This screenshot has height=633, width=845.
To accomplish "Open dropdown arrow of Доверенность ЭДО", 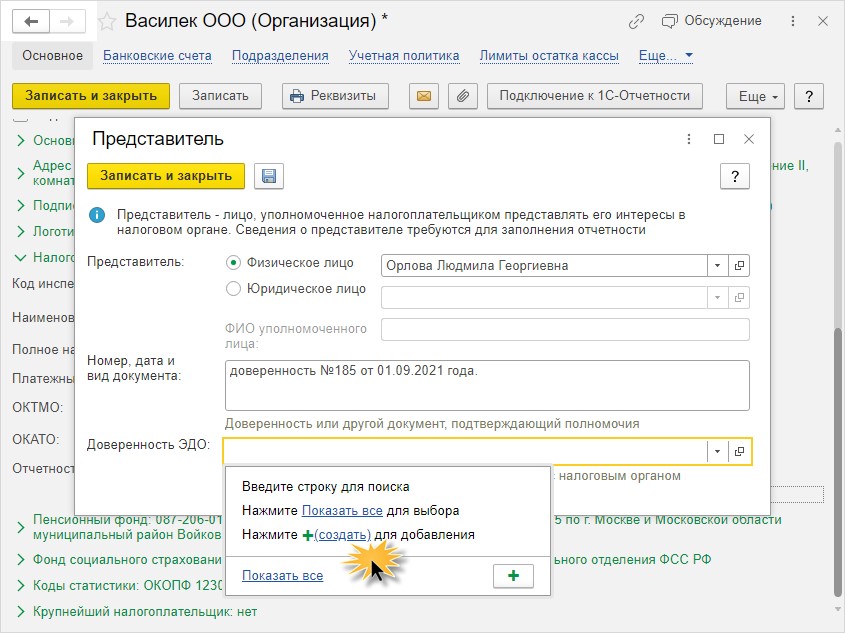I will 717,451.
